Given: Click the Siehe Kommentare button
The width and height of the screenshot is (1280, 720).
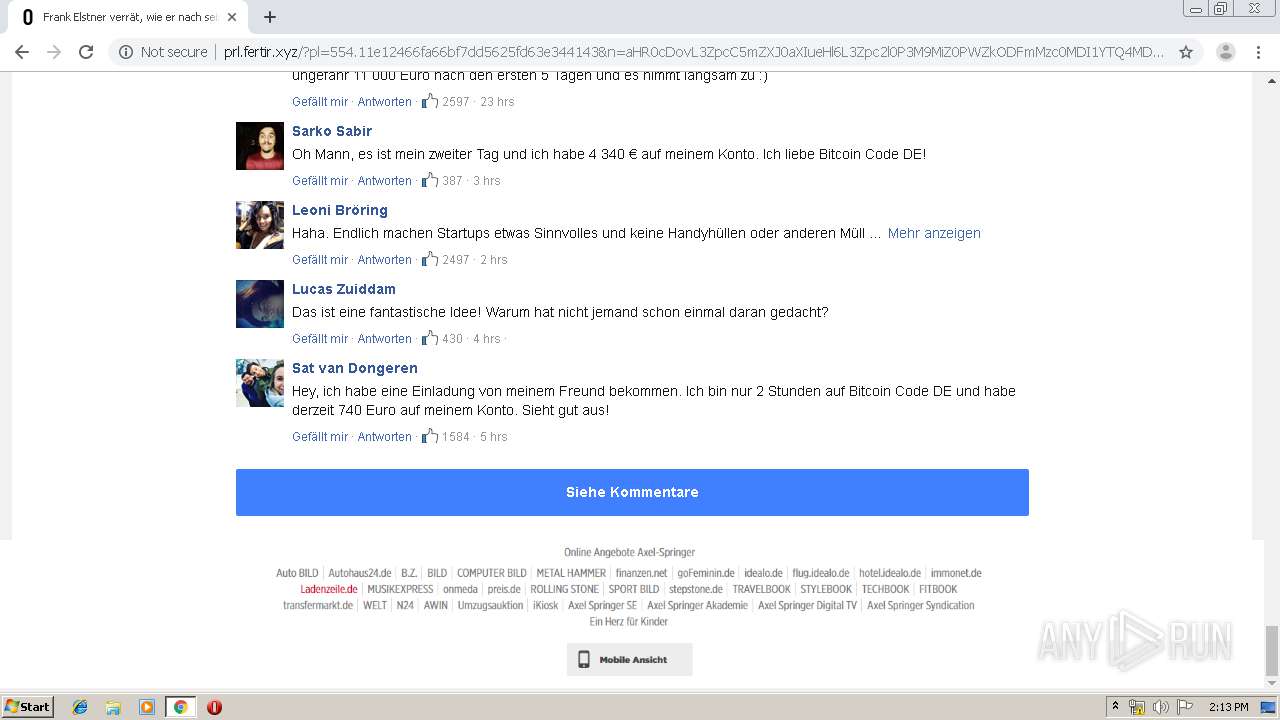Looking at the screenshot, I should [632, 492].
